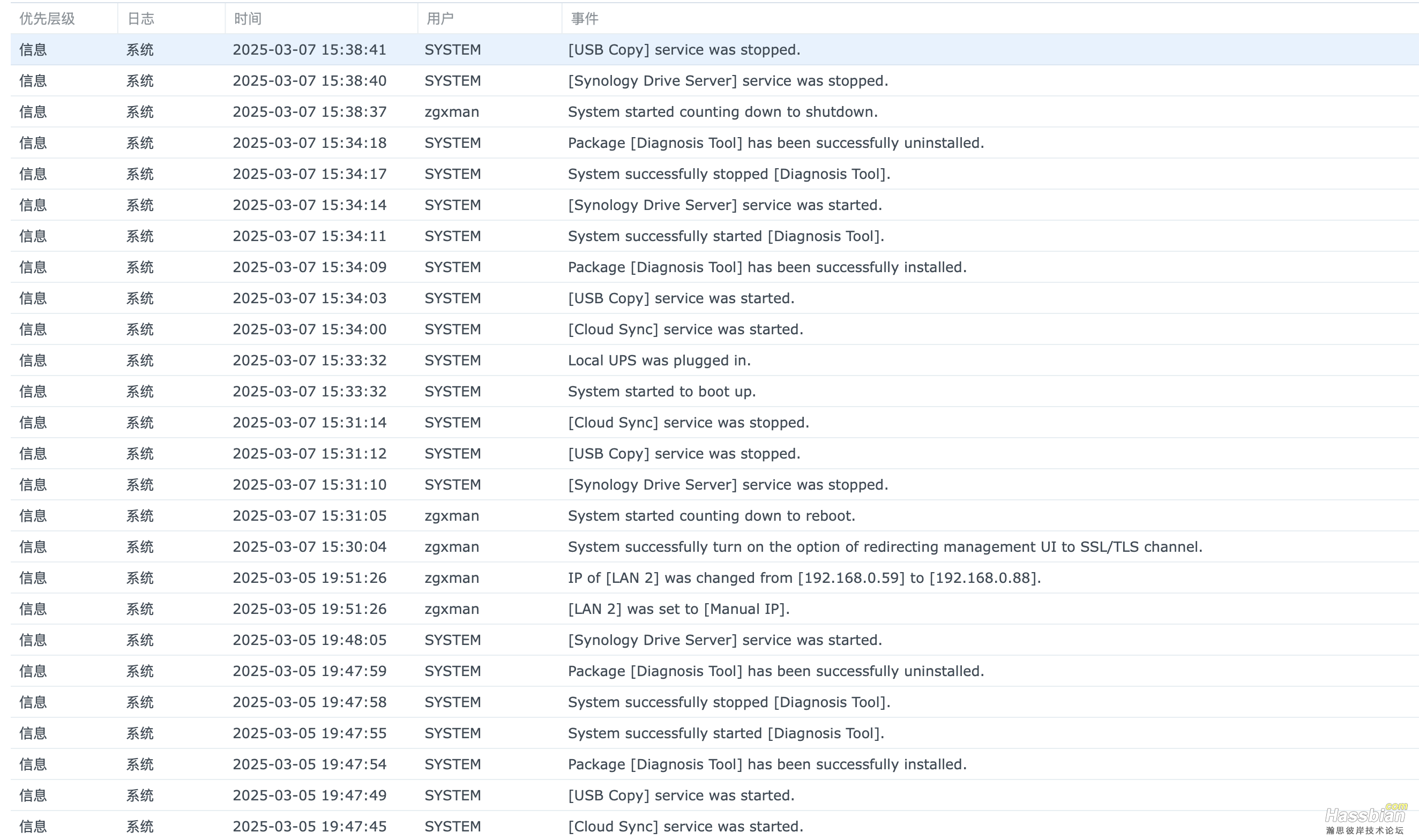The image size is (1419, 840).
Task: Select 'System started counting down to reboot.' event
Action: click(711, 516)
